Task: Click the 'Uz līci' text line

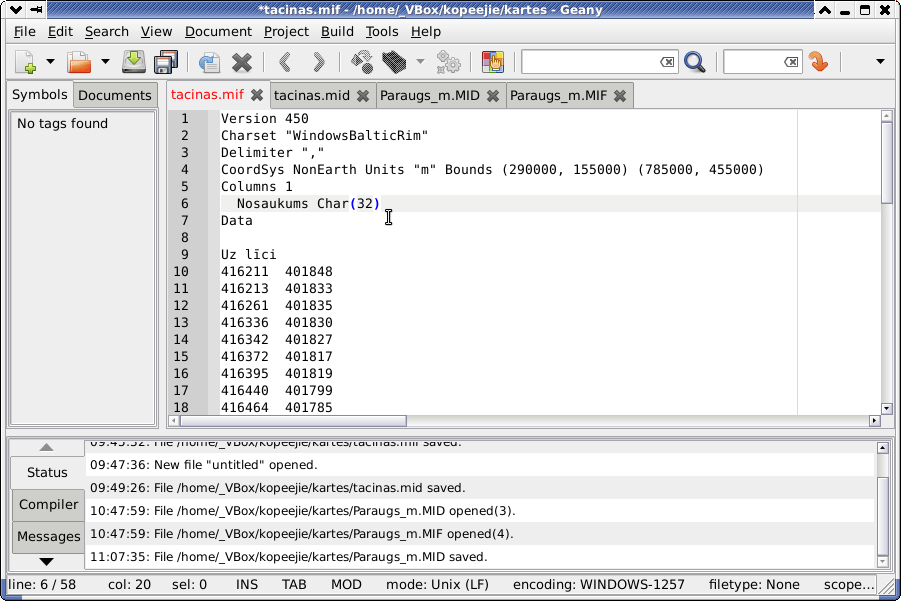Action: point(249,255)
